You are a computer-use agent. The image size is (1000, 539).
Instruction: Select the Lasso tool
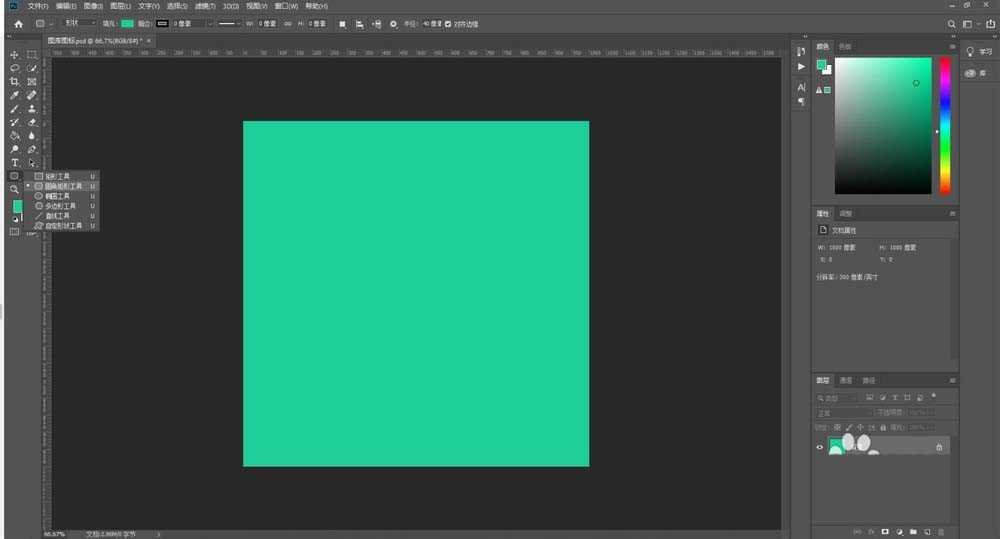(15, 68)
